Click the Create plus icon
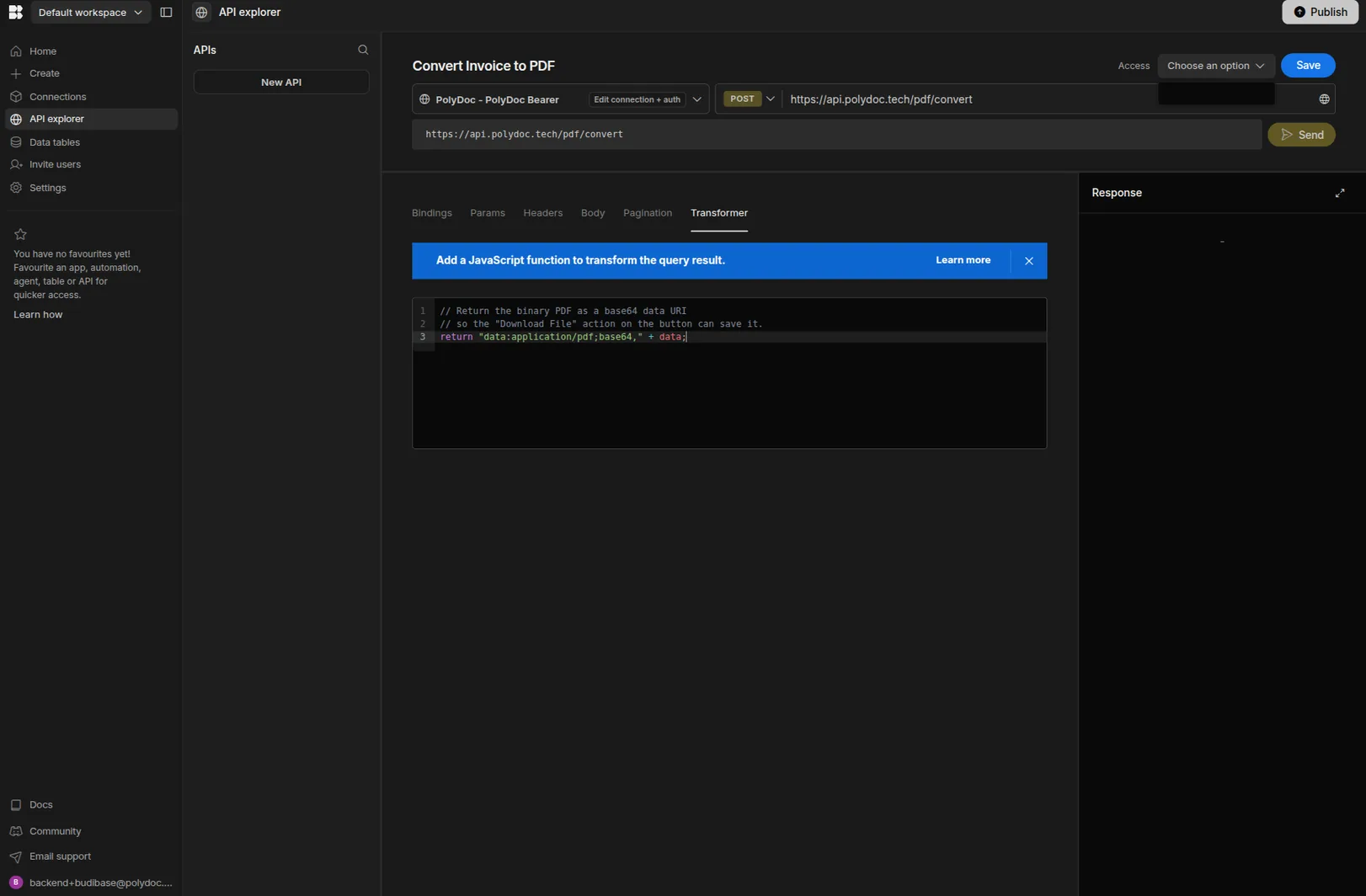 point(16,73)
